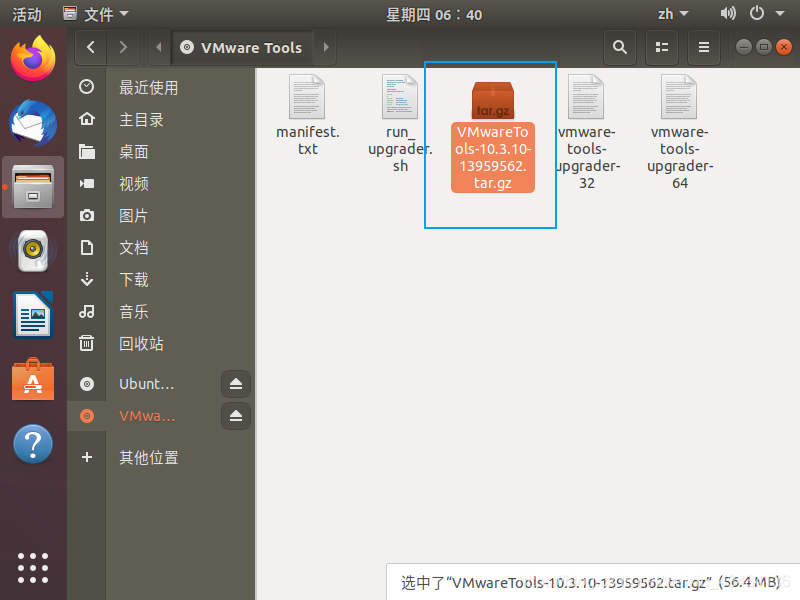
Task: Click the document icon beside 文档
Action: tap(87, 247)
